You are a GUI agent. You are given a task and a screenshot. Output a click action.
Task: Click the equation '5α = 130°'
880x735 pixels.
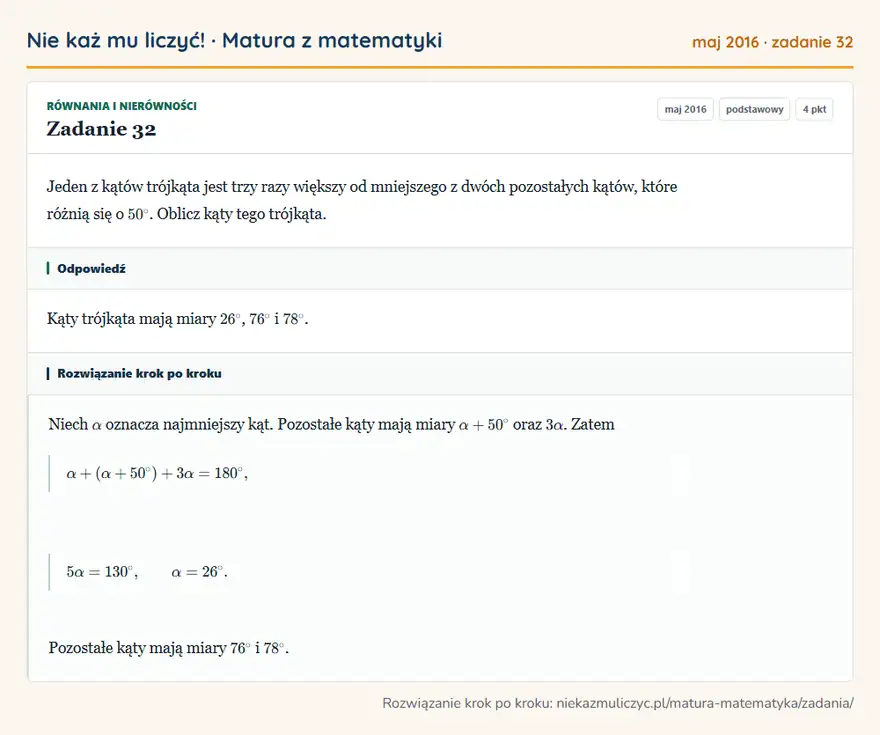[102, 572]
